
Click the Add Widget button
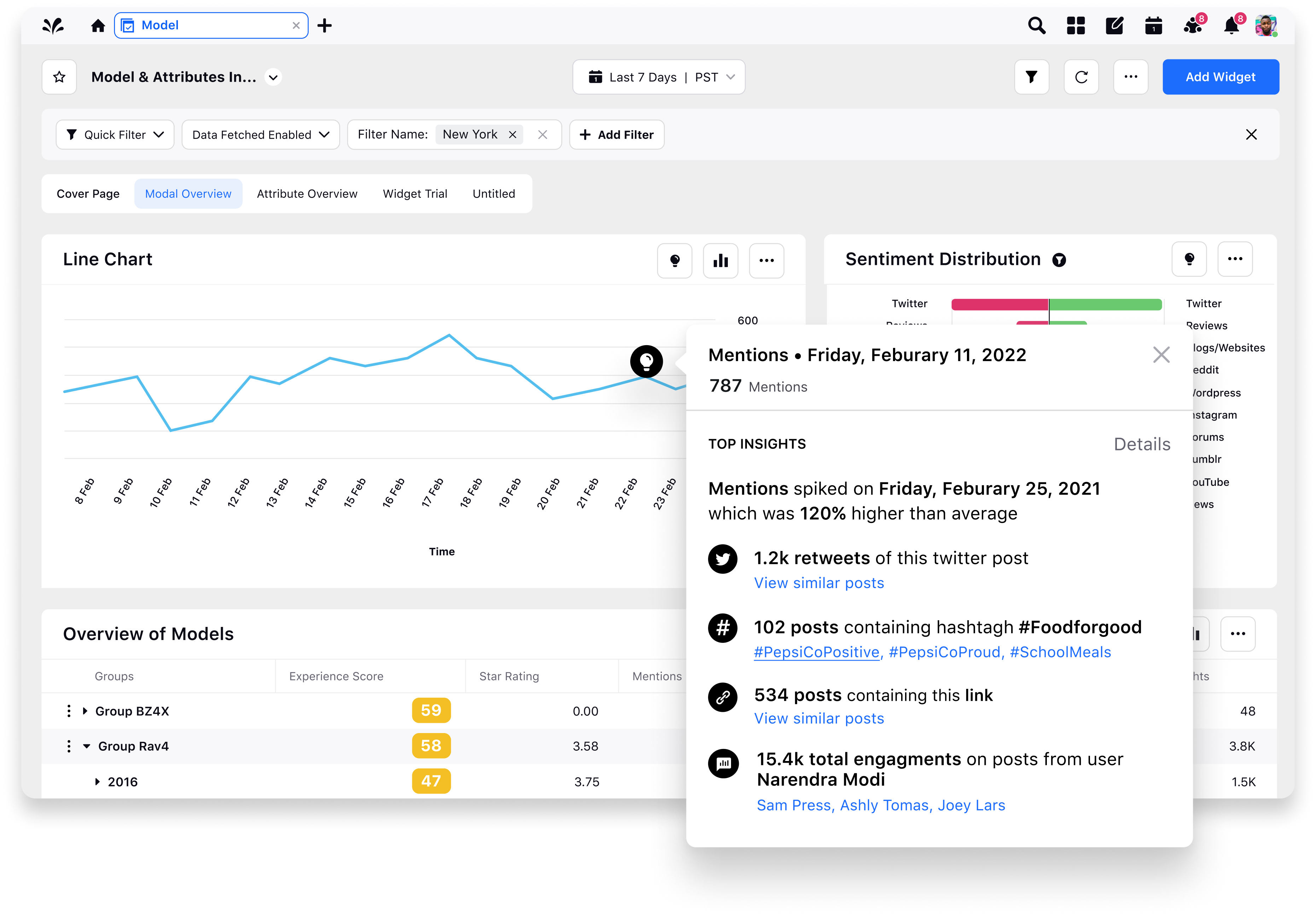1220,77
